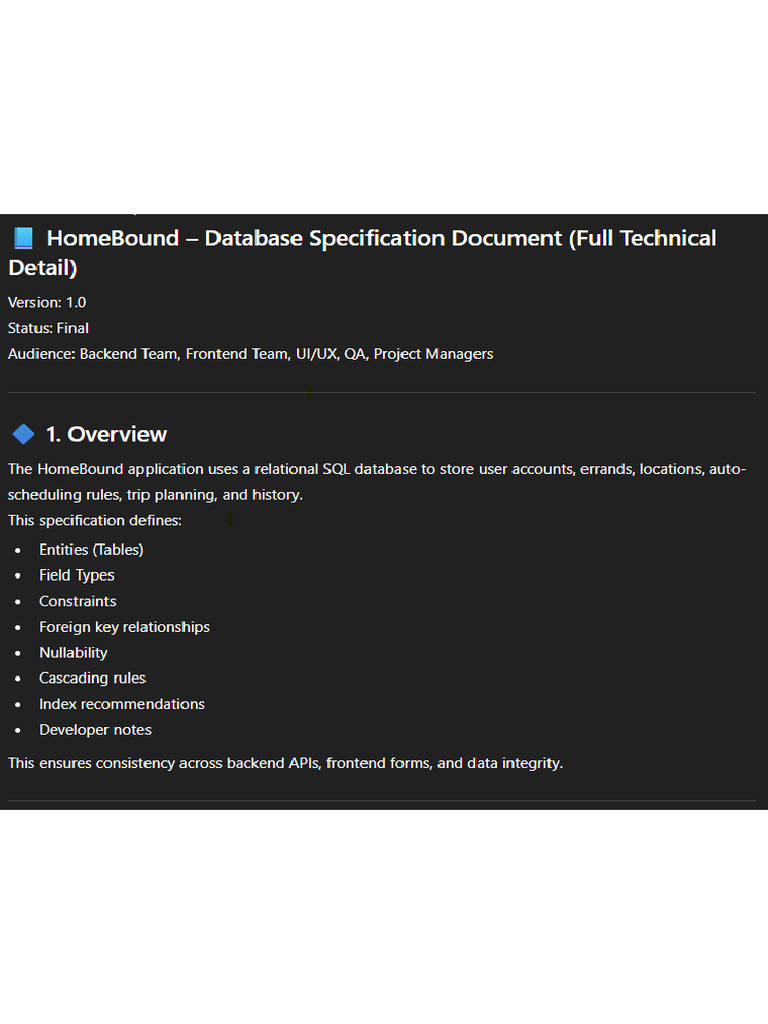Viewport: 768px width, 1024px height.
Task: Click the 'Version: 1.0' line
Action: click(x=47, y=302)
